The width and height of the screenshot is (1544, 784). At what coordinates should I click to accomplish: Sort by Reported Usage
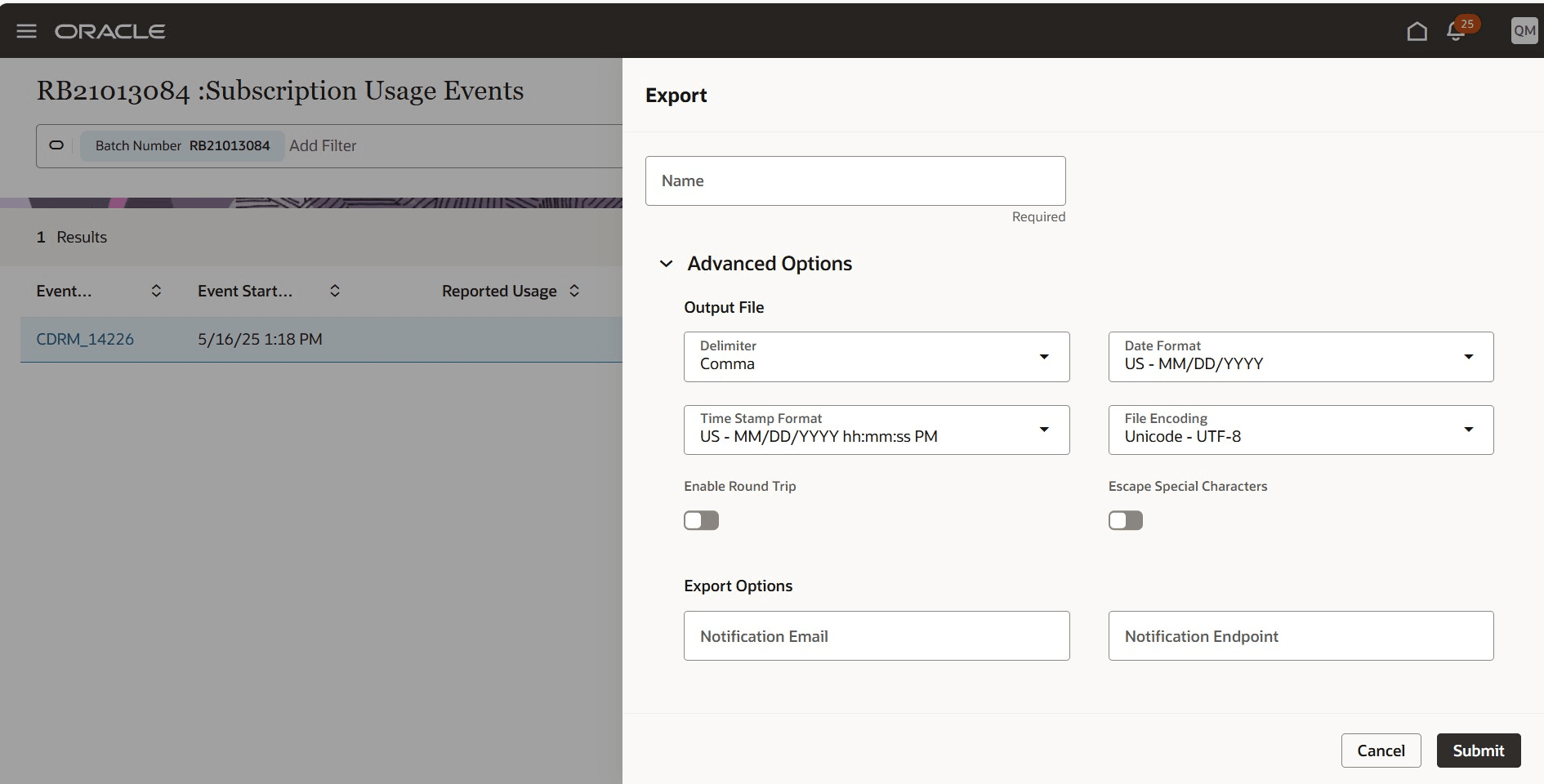point(574,291)
